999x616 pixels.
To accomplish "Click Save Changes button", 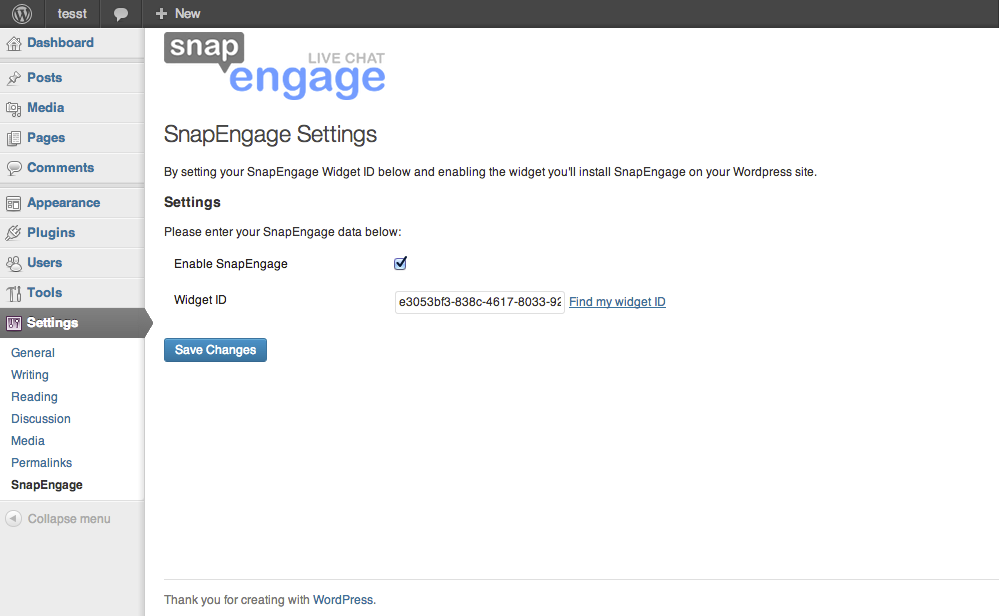I will coord(215,350).
